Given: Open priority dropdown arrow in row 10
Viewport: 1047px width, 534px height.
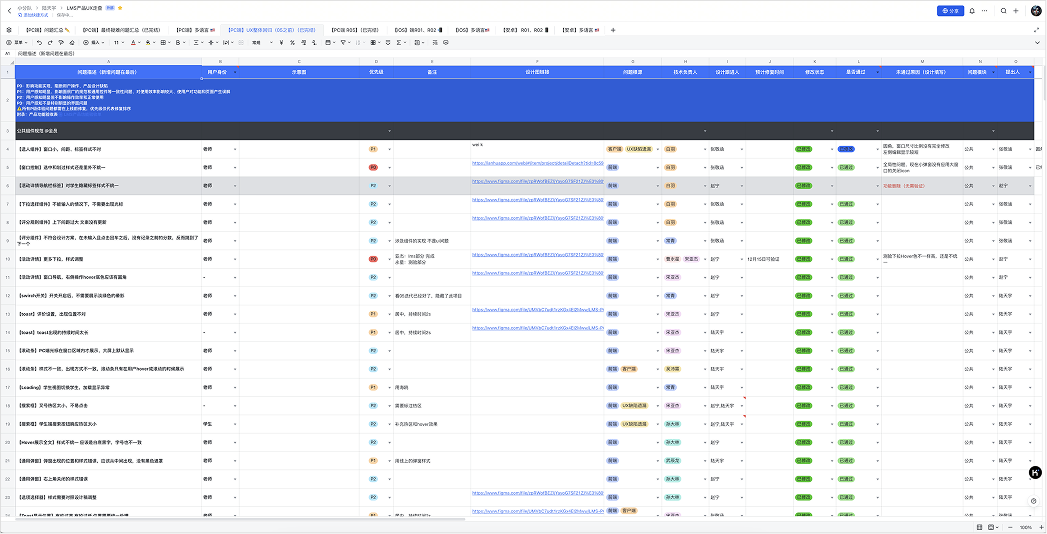Looking at the screenshot, I should (x=389, y=258).
